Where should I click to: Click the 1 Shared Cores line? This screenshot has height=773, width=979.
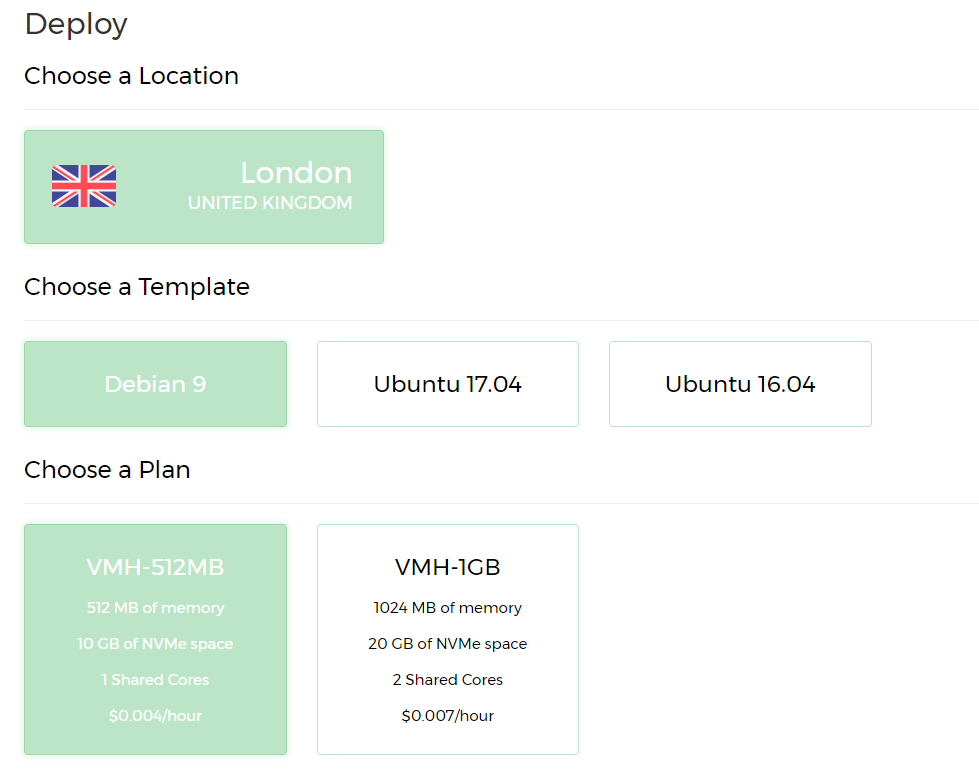pos(155,680)
